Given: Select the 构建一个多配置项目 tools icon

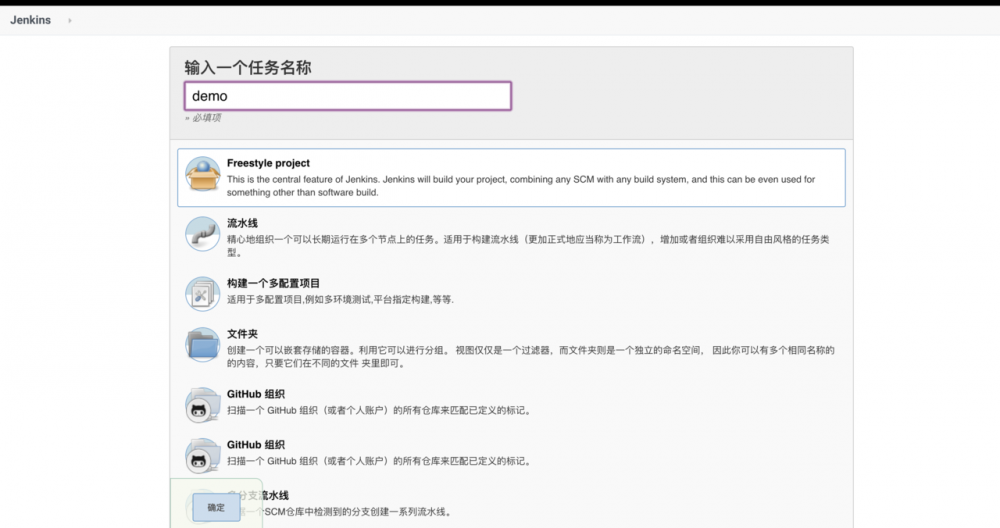Looking at the screenshot, I should (203, 294).
